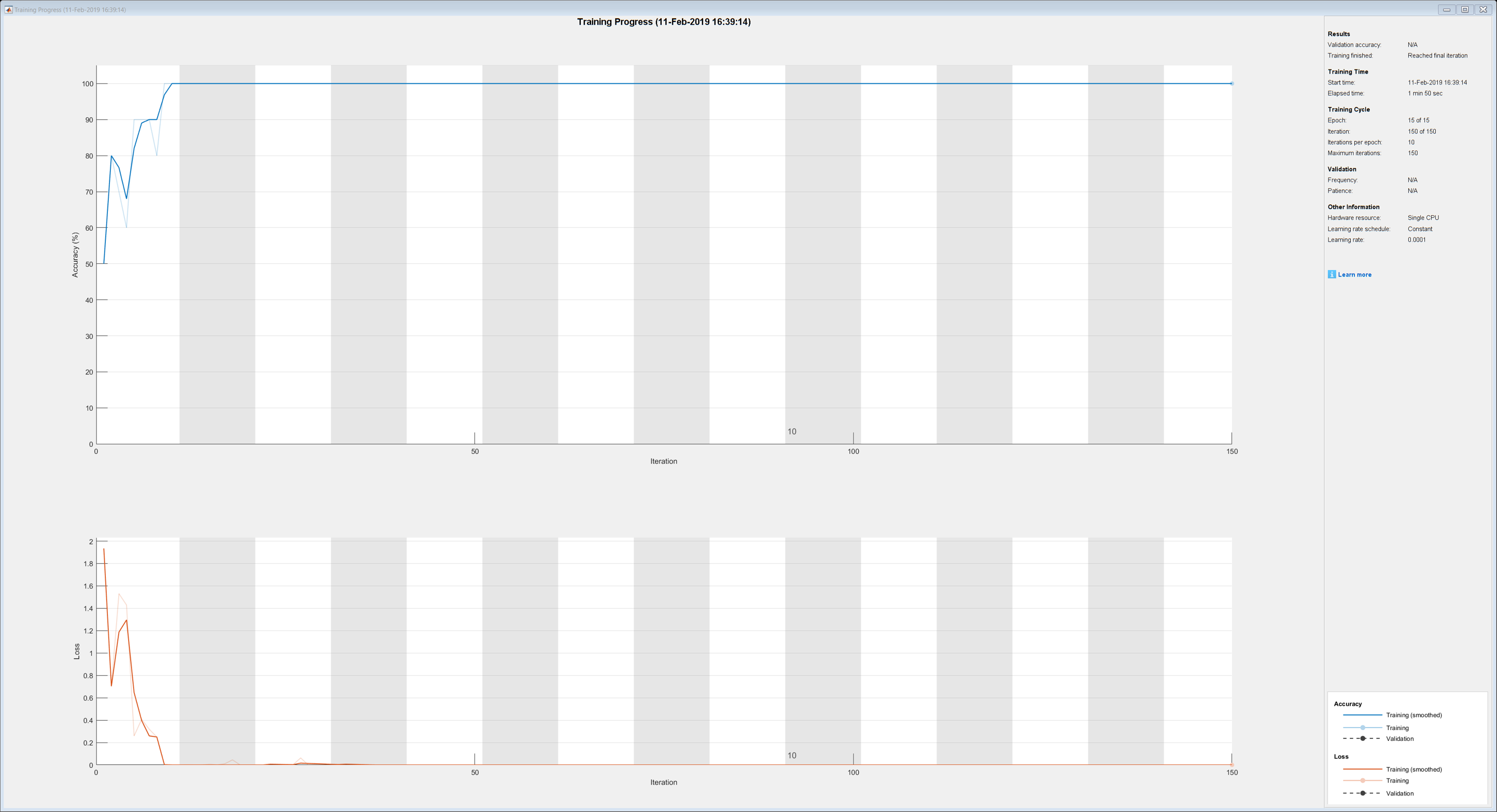The image size is (1497, 812).
Task: Close the Training Progress window
Action: click(1482, 9)
